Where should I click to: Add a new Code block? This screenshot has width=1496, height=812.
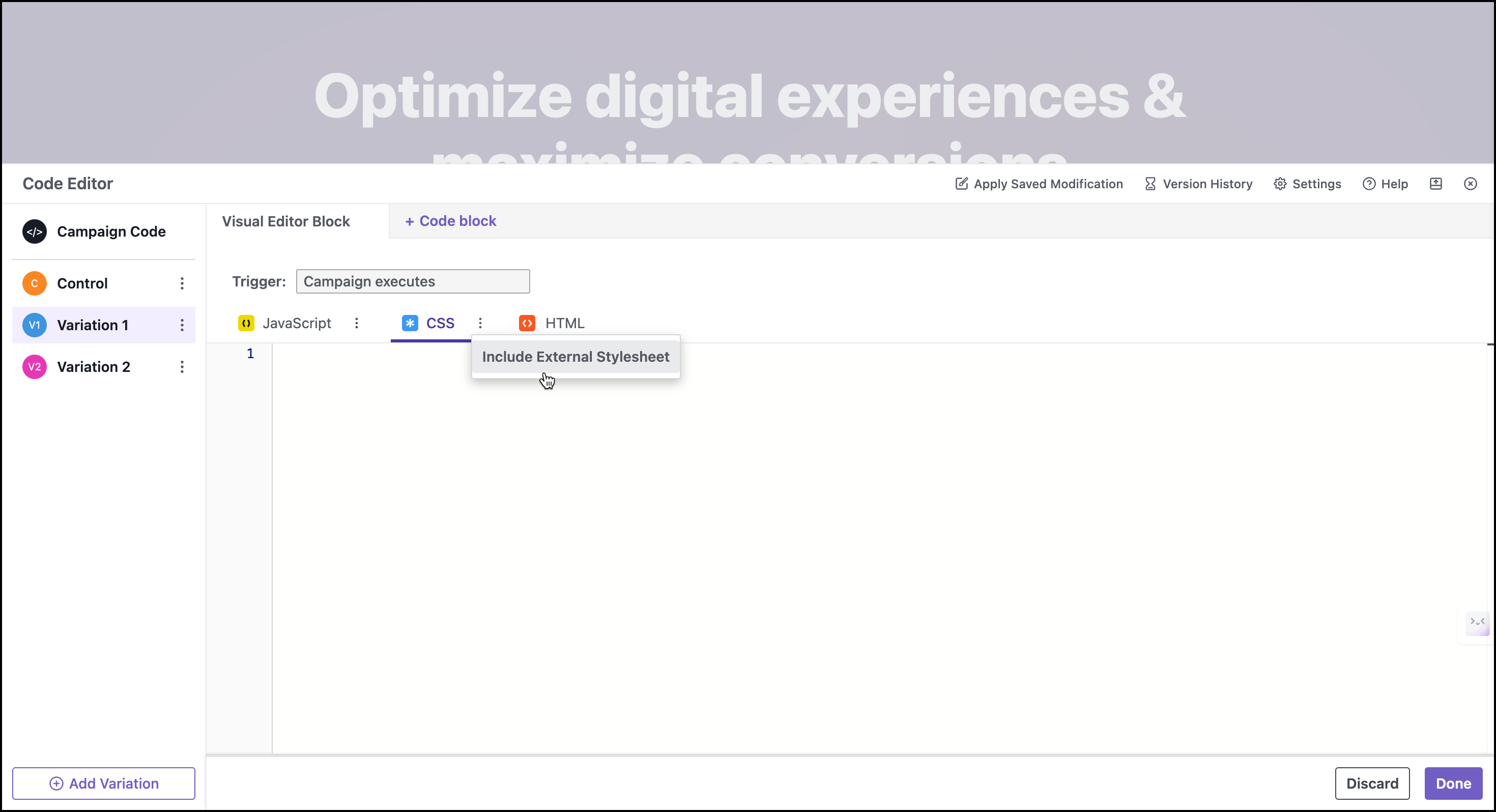[x=450, y=221]
